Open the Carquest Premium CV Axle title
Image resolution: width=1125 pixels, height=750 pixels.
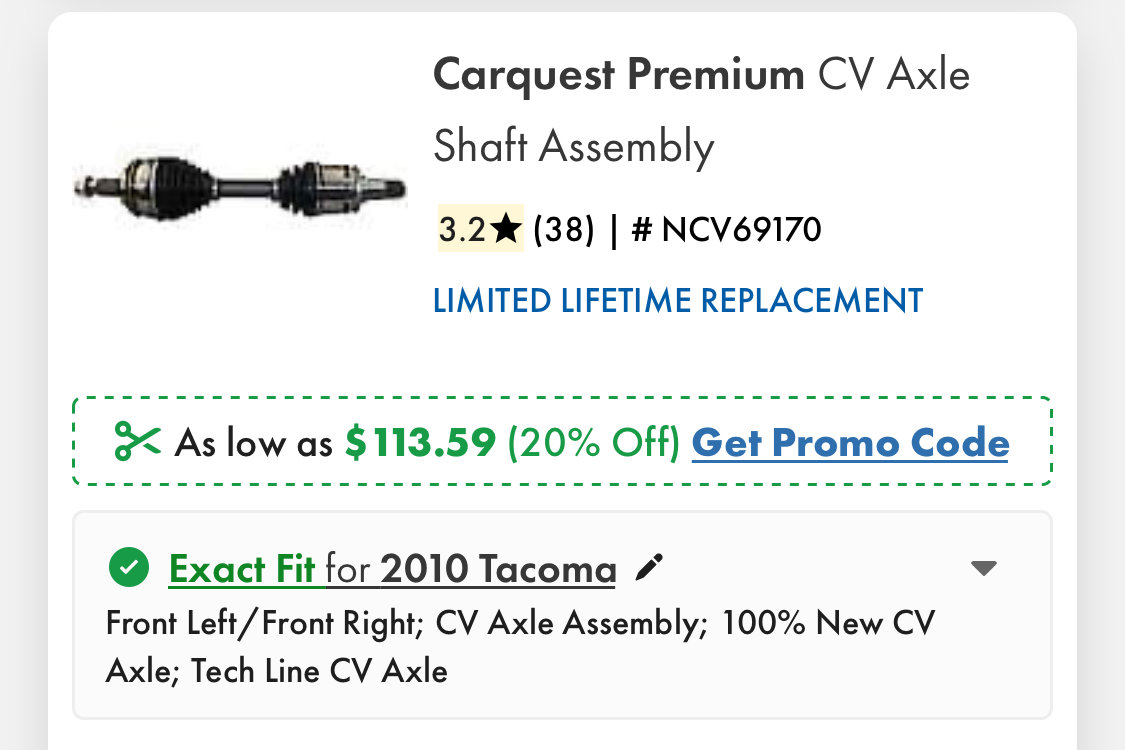click(x=701, y=110)
